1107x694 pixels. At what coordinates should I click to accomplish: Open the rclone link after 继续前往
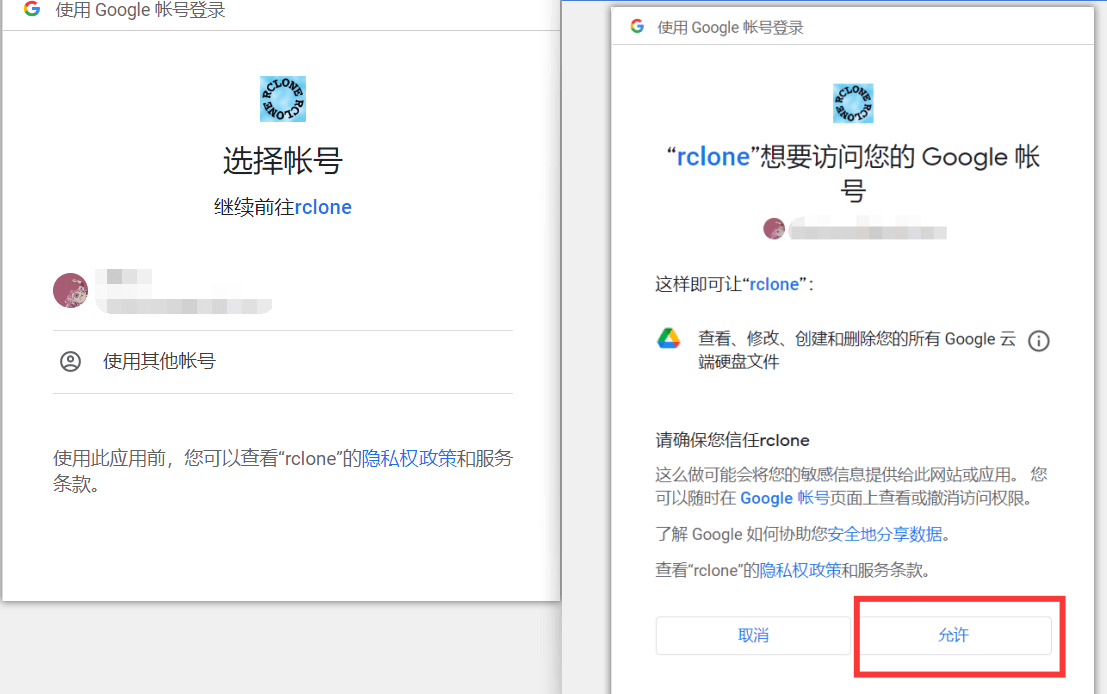(x=323, y=207)
